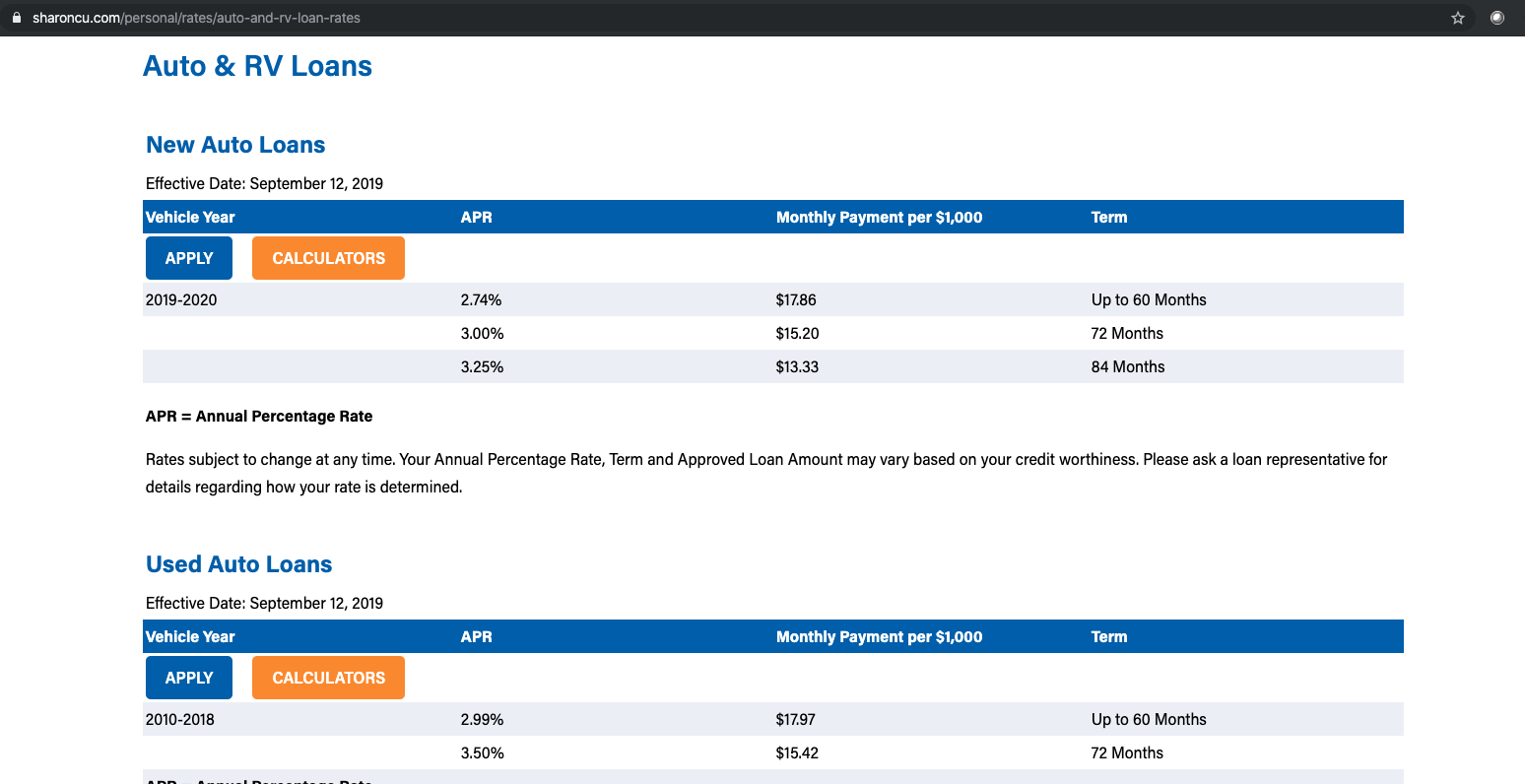Click the New Auto Loans heading
The width and height of the screenshot is (1525, 784).
pos(235,145)
